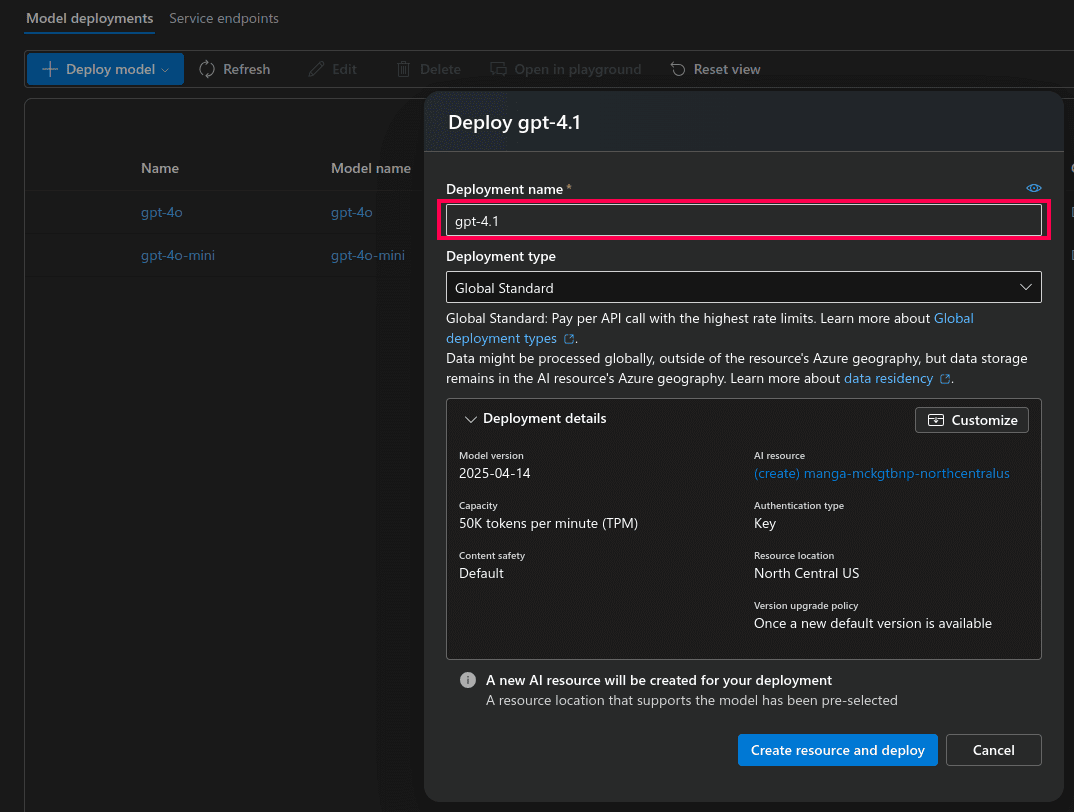Open the Customize settings for deployment details
This screenshot has width=1074, height=812.
(x=970, y=419)
